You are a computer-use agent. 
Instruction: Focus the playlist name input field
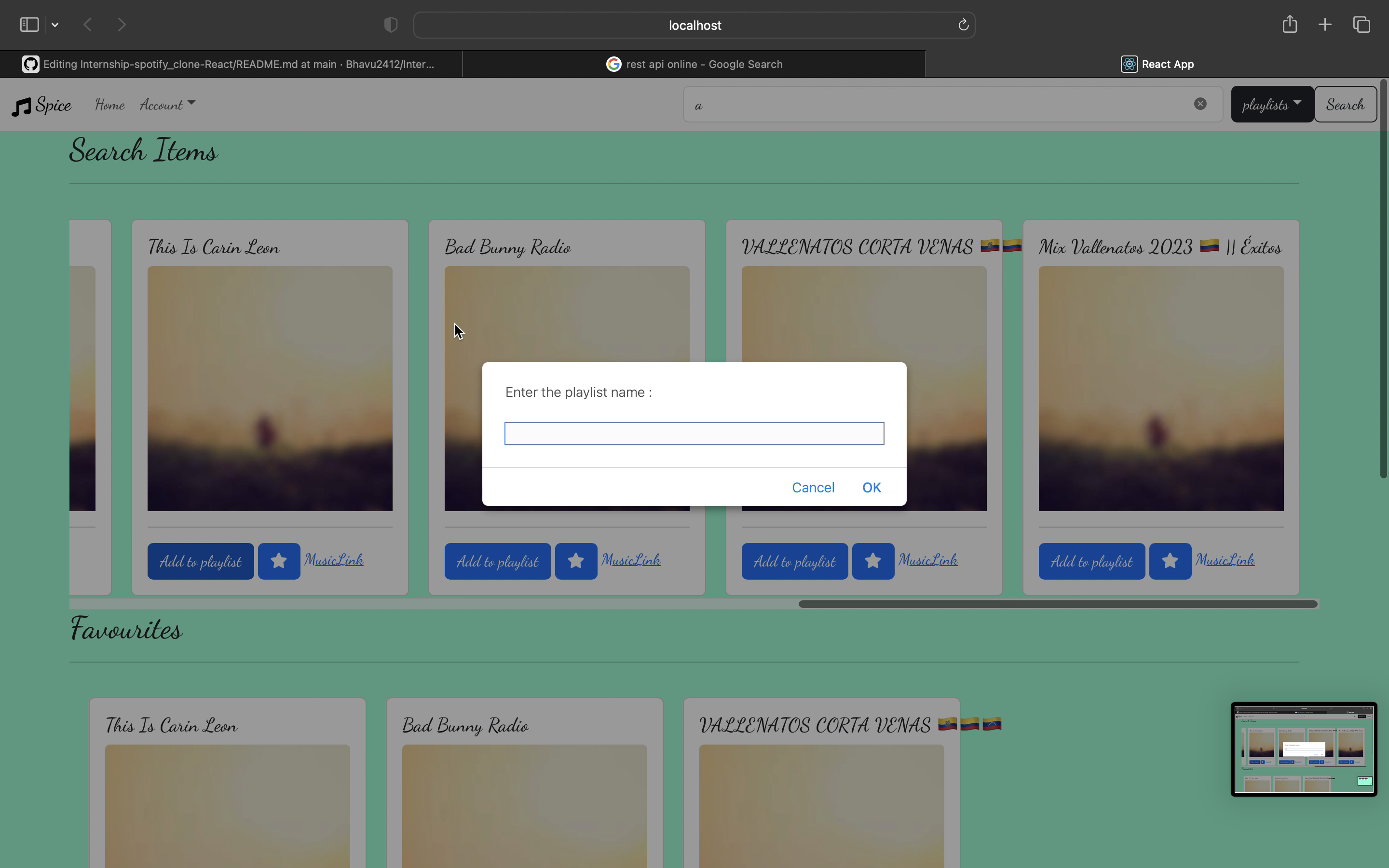click(694, 434)
